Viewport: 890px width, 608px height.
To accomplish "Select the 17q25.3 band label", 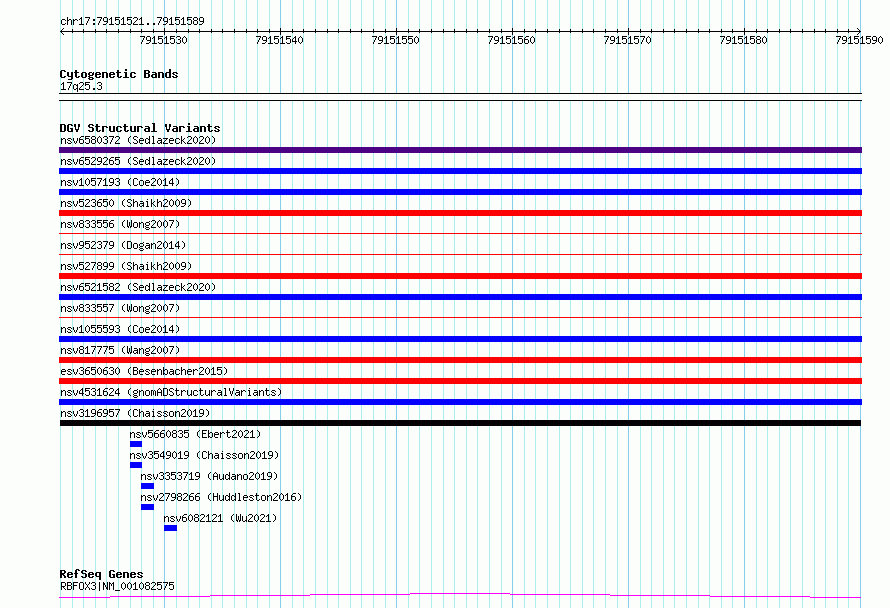I will pos(81,86).
